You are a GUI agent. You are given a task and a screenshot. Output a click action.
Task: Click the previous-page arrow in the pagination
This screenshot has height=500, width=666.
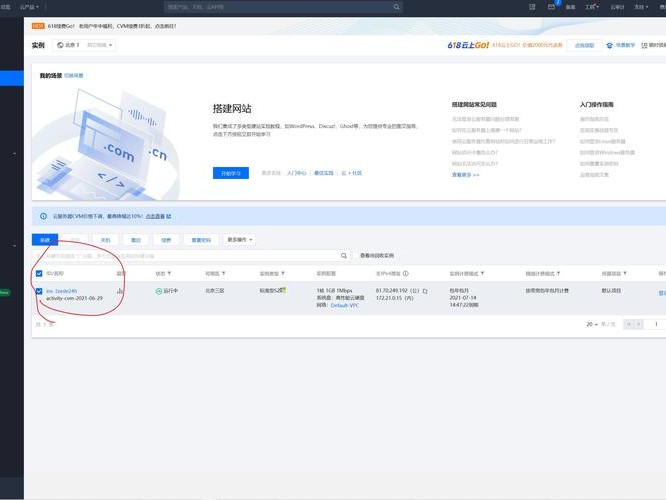(x=638, y=324)
